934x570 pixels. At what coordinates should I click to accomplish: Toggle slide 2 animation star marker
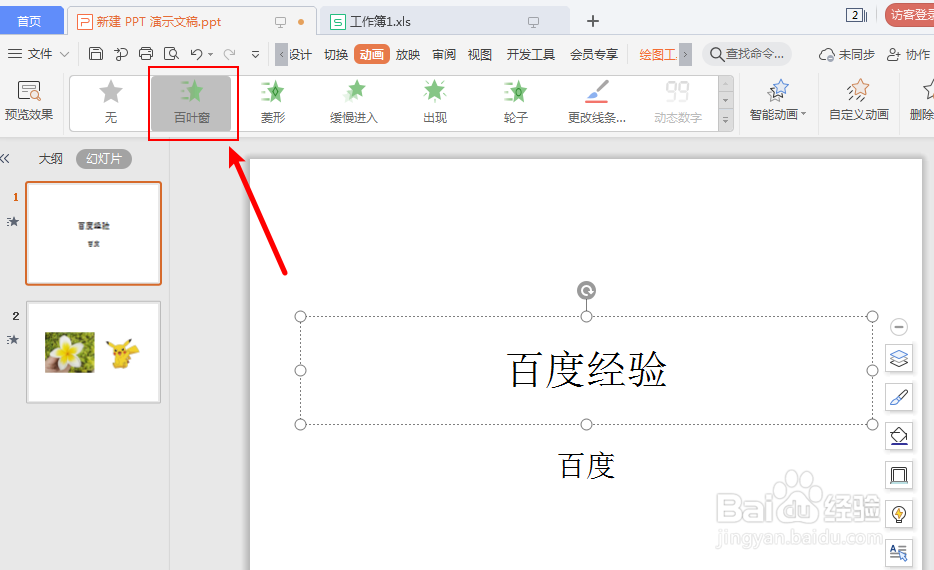[x=13, y=339]
